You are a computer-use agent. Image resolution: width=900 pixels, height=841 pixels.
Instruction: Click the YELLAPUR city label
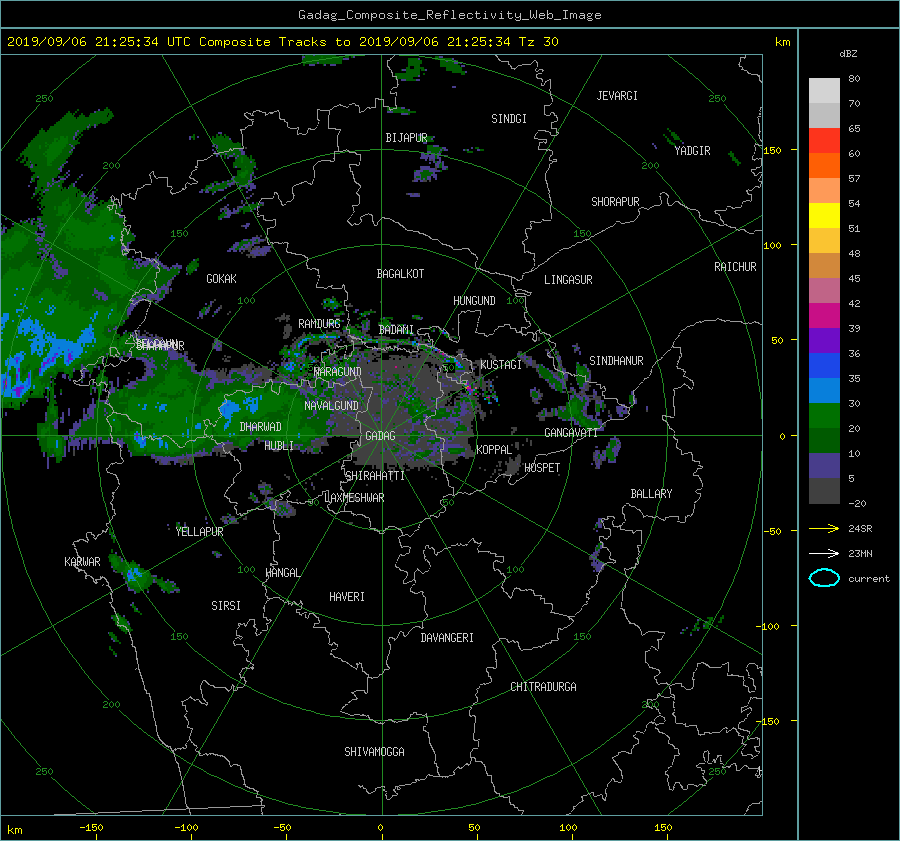[199, 532]
